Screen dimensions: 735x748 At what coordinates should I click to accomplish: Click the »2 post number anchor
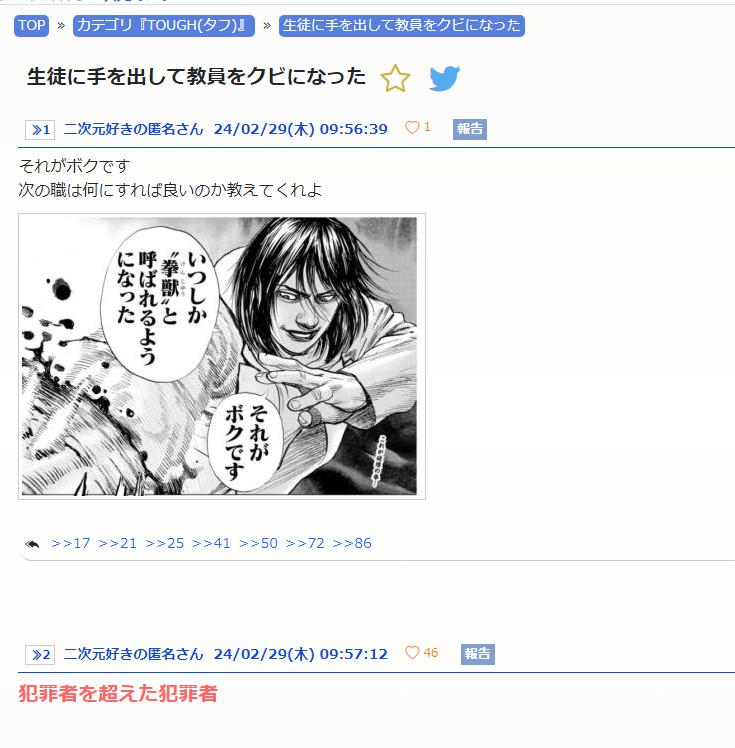point(40,654)
